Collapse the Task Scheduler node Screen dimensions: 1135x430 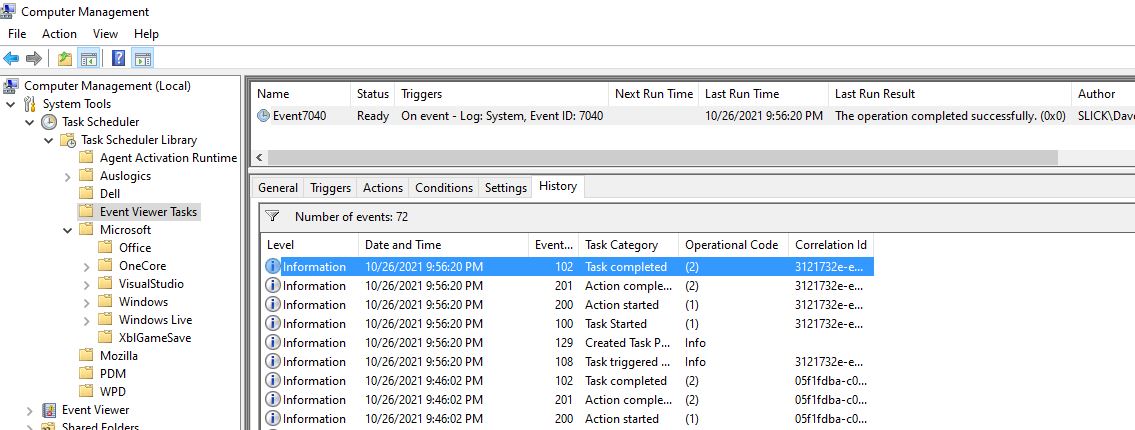tap(30, 122)
